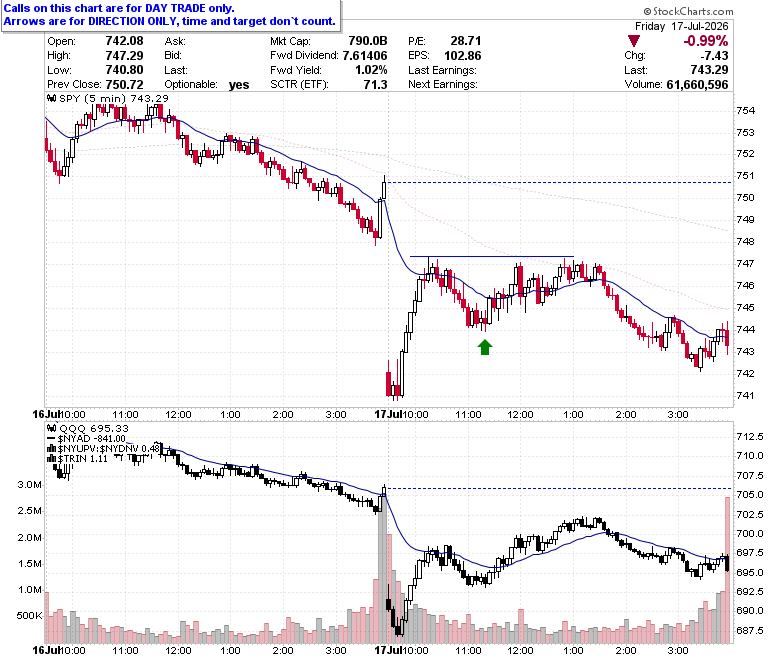Click the Volume 61,660,596 value
Viewport: 780px width, 659px height.
(697, 85)
